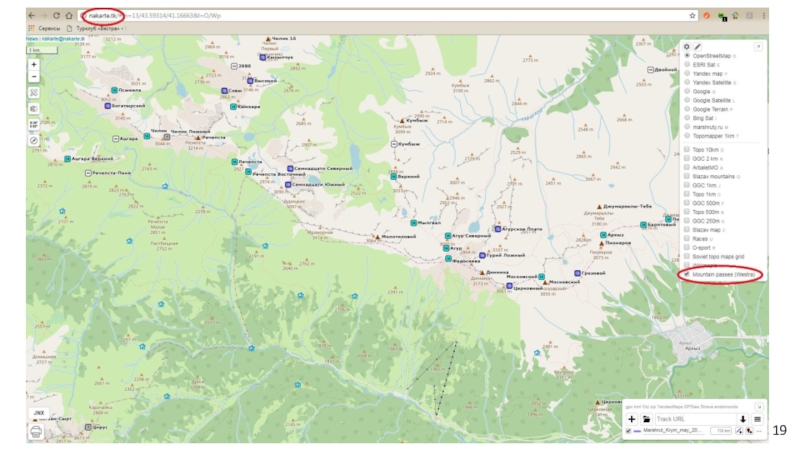Open tracks list hamburger menu

click(758, 419)
